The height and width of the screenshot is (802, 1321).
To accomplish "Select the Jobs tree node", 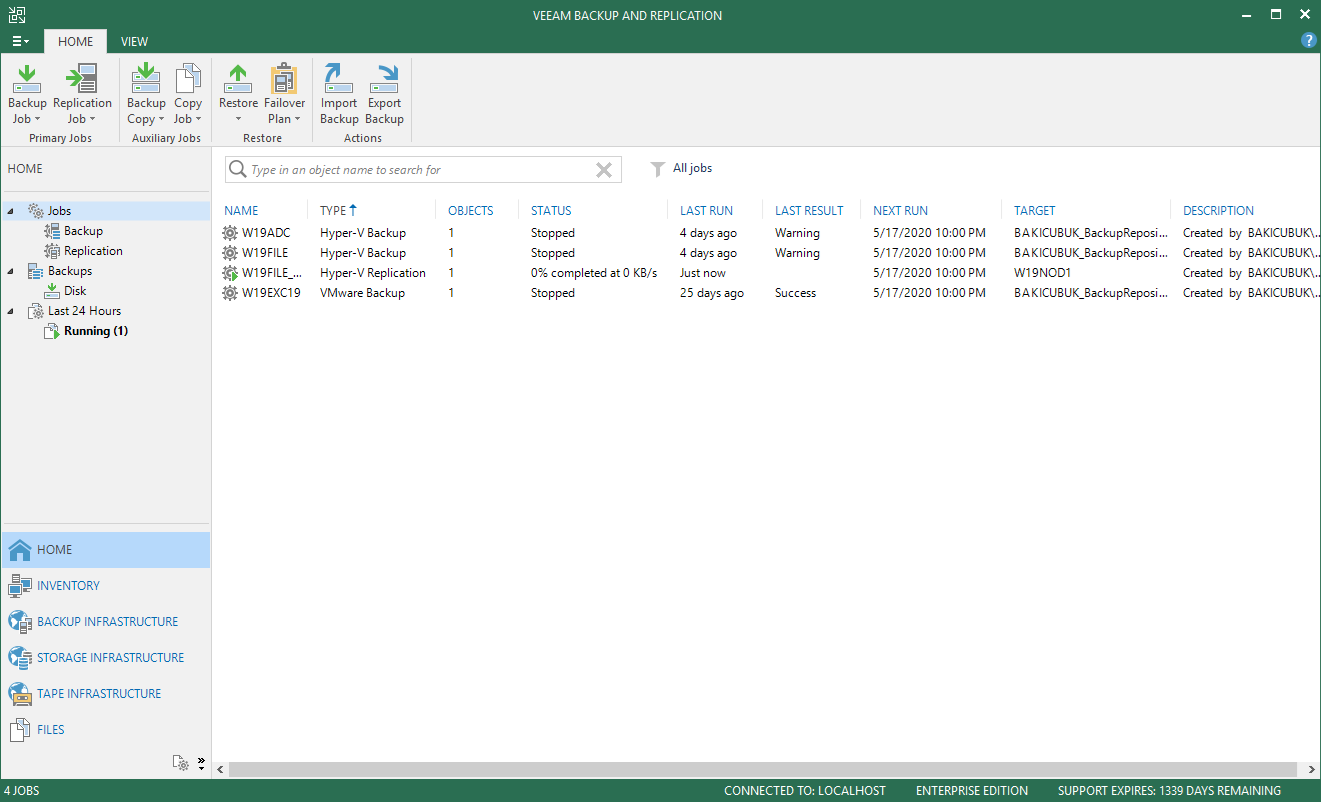I will point(59,211).
